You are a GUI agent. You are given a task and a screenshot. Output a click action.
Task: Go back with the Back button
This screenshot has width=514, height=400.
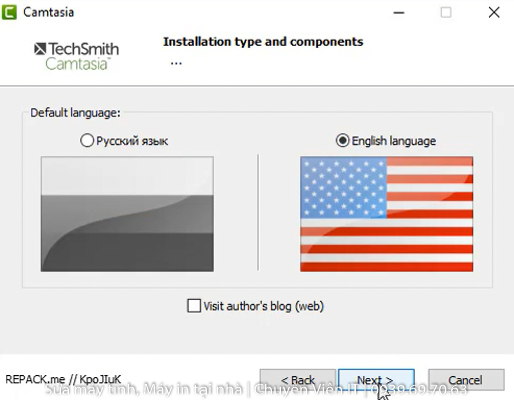298,380
